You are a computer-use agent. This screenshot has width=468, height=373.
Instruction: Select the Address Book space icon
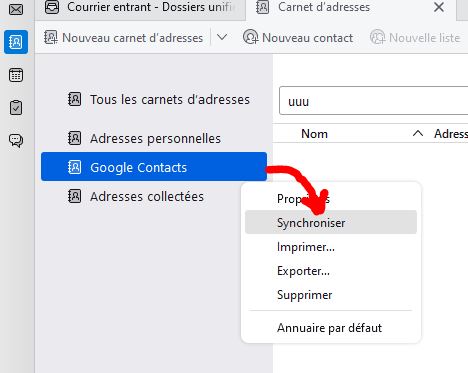click(x=16, y=42)
